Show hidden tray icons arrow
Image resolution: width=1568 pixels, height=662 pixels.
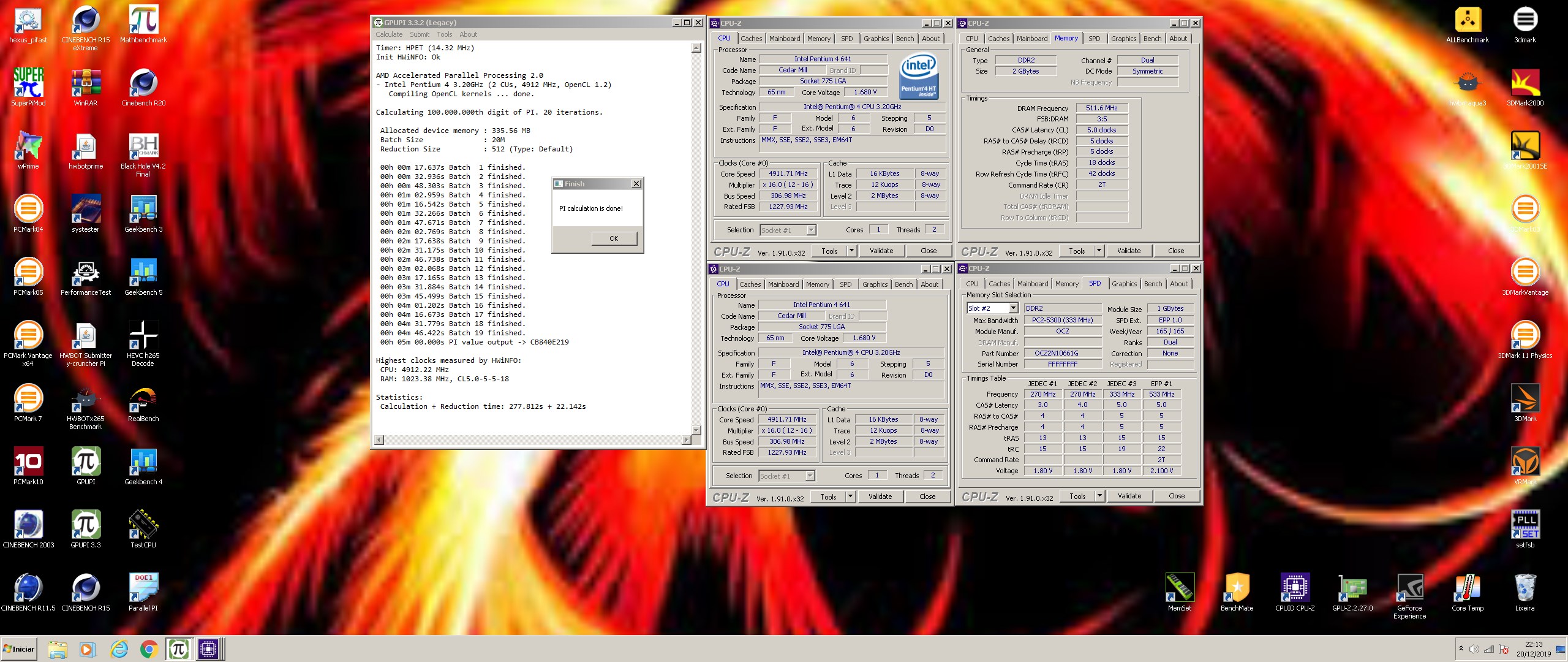point(1461,649)
